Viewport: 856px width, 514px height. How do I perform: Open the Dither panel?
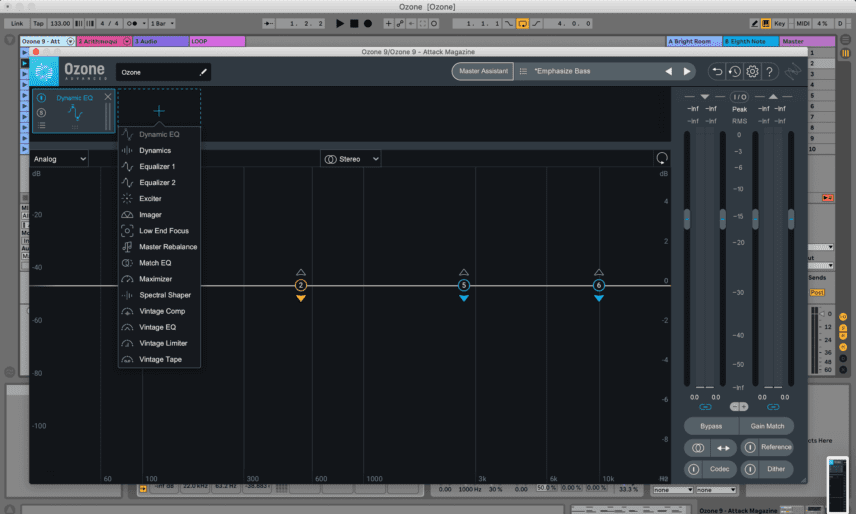pos(776,469)
